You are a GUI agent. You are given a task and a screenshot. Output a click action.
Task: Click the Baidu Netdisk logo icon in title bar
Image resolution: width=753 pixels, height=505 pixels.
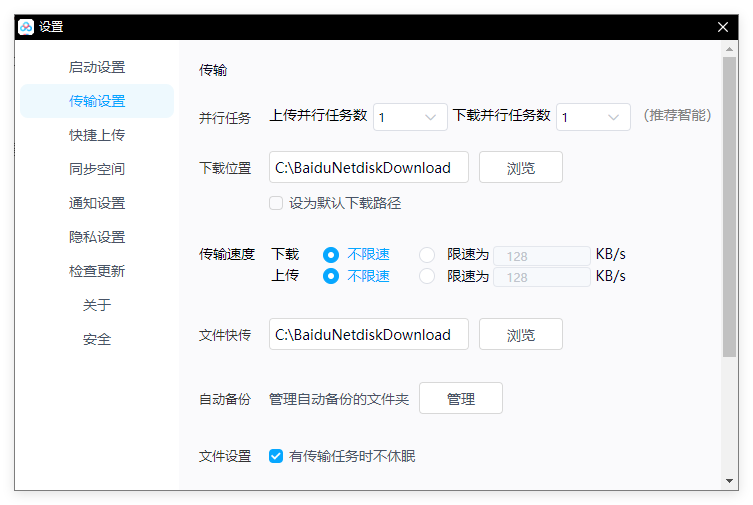click(26, 27)
